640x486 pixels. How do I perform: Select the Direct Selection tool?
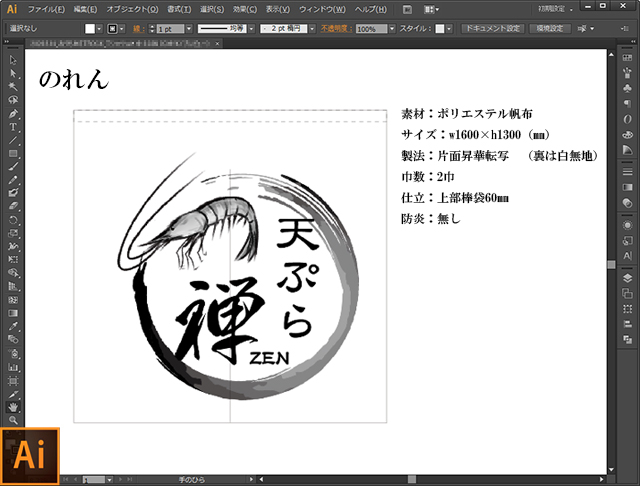pos(13,73)
